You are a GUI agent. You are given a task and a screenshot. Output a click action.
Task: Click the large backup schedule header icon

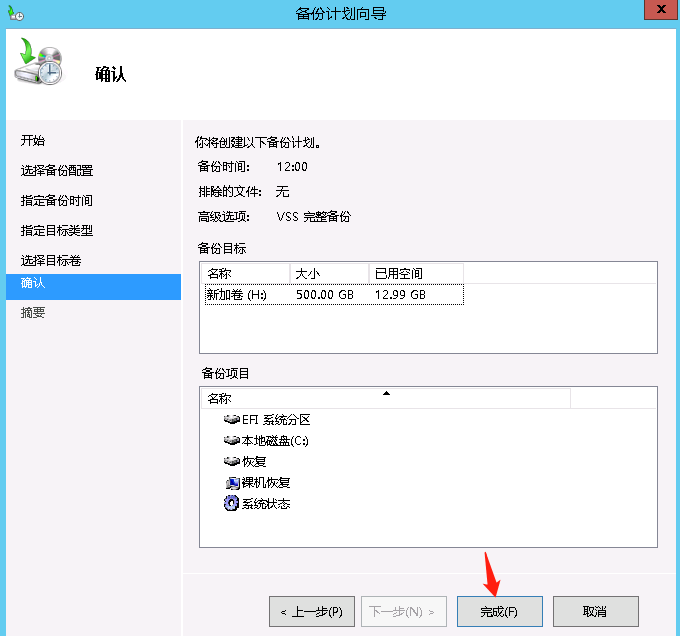coord(39,62)
